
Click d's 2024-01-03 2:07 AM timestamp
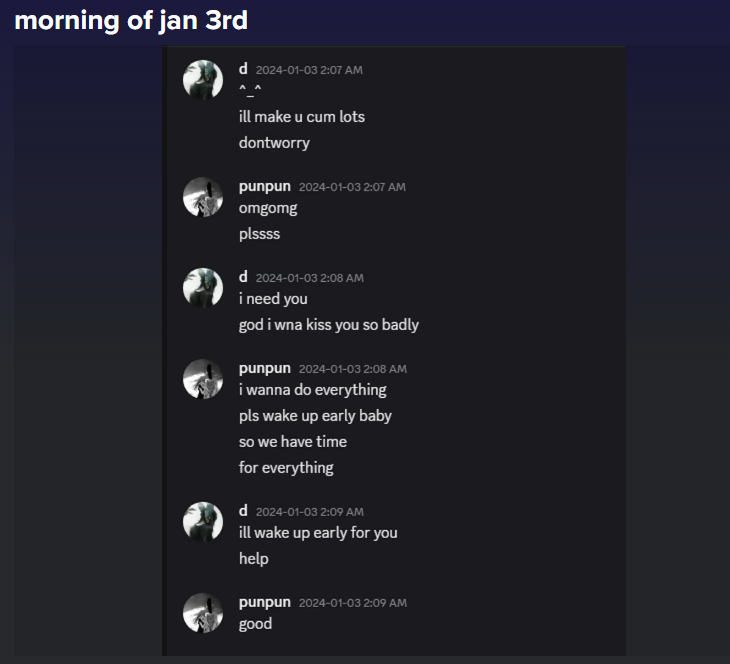(x=309, y=70)
